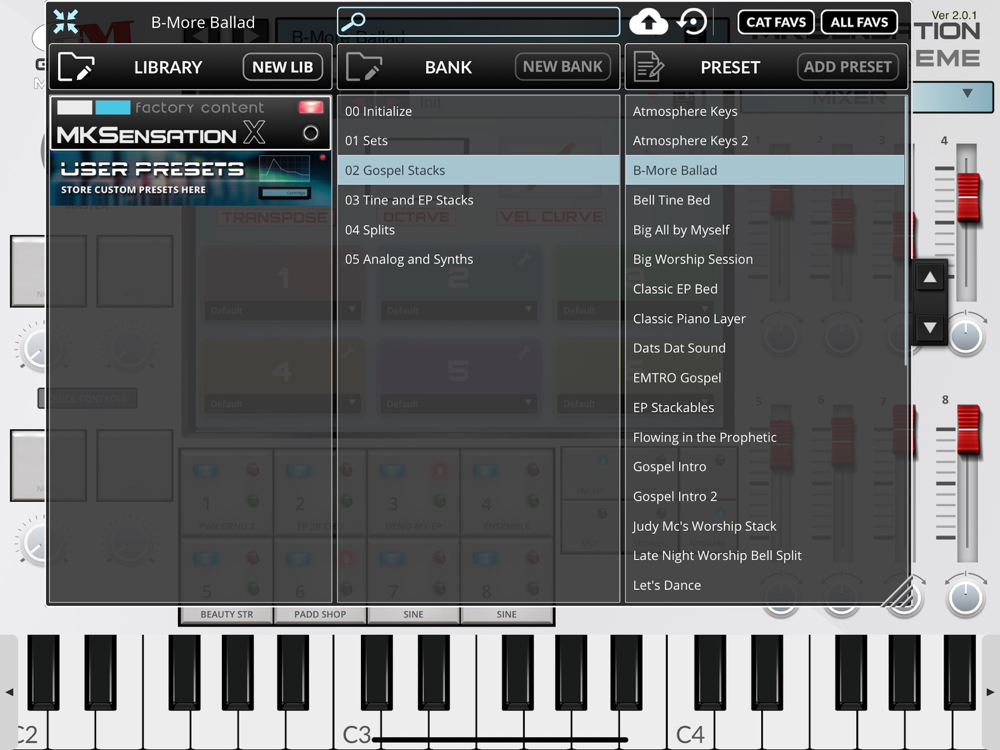Load the Gospel Intro preset
This screenshot has width=1000, height=750.
click(765, 466)
